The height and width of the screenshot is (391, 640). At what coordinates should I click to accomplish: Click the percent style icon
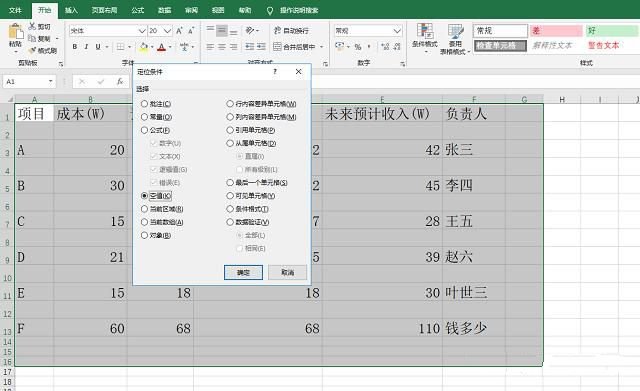[358, 47]
